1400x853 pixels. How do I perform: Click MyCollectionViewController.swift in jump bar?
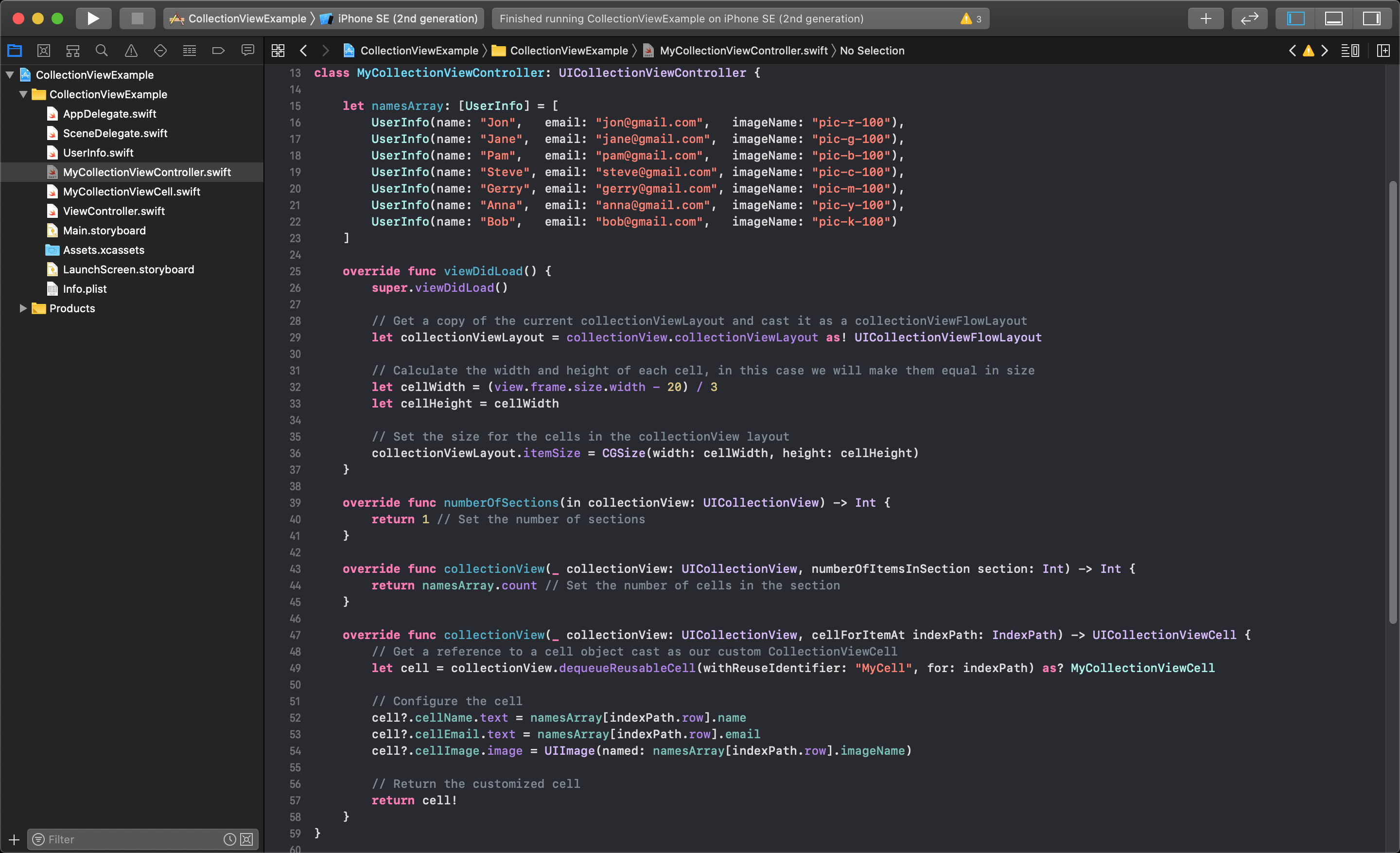(x=735, y=51)
